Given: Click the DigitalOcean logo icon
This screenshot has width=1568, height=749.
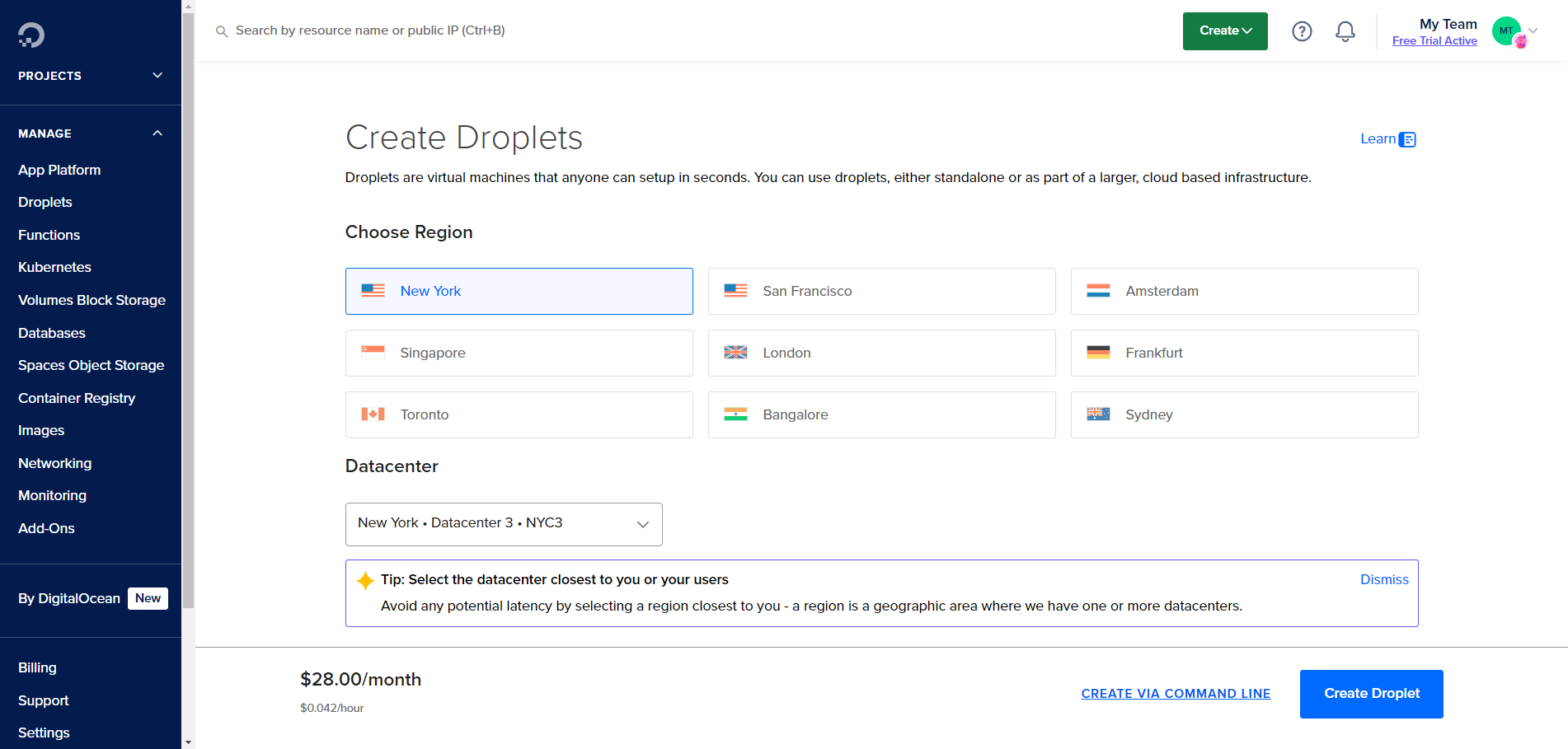Looking at the screenshot, I should tap(31, 35).
